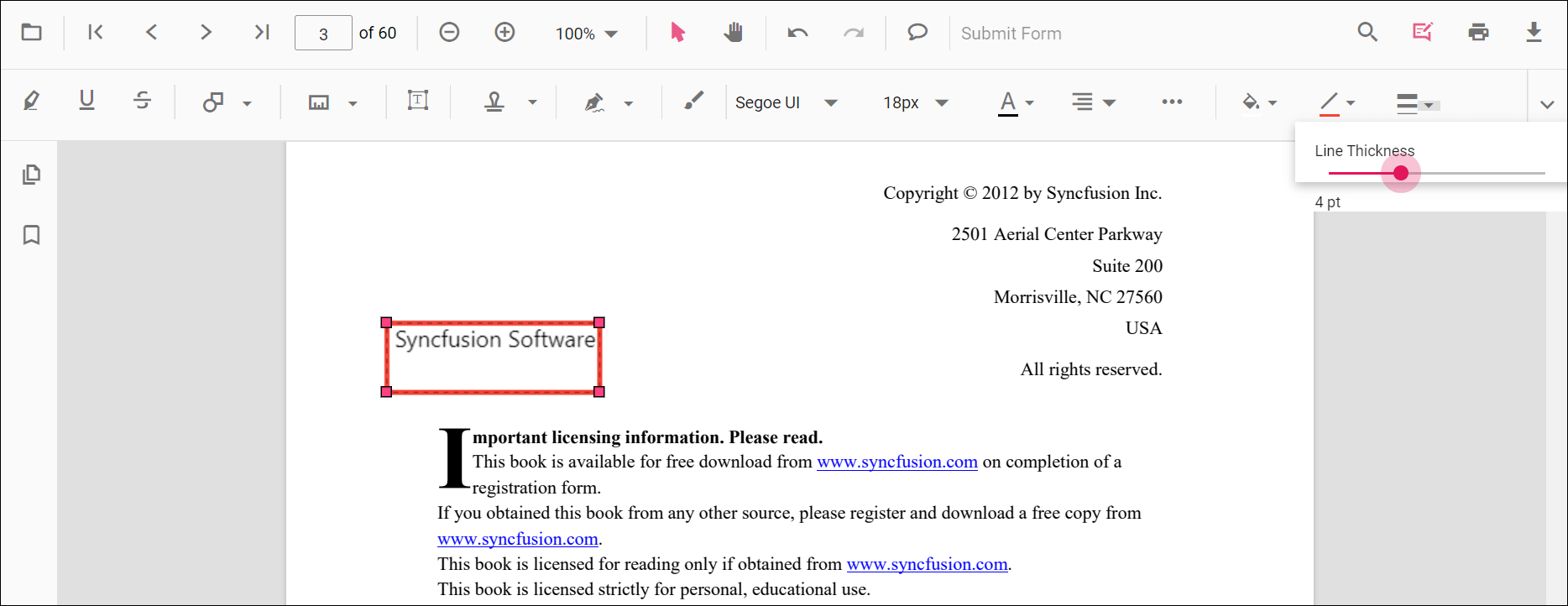Open the page thumbnails side panel
The width and height of the screenshot is (1568, 606).
pos(31,175)
